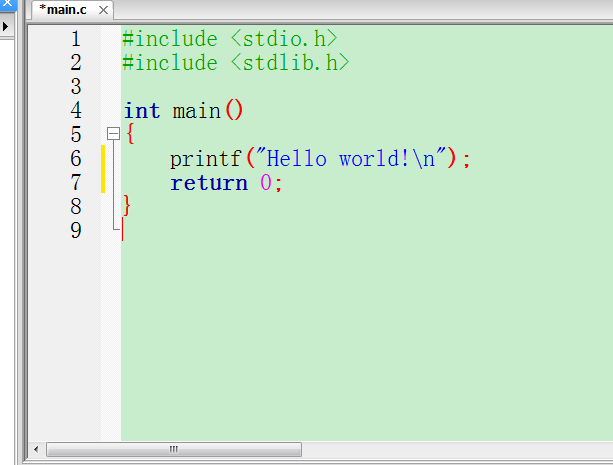Expand the side panel arrow

click(5, 27)
